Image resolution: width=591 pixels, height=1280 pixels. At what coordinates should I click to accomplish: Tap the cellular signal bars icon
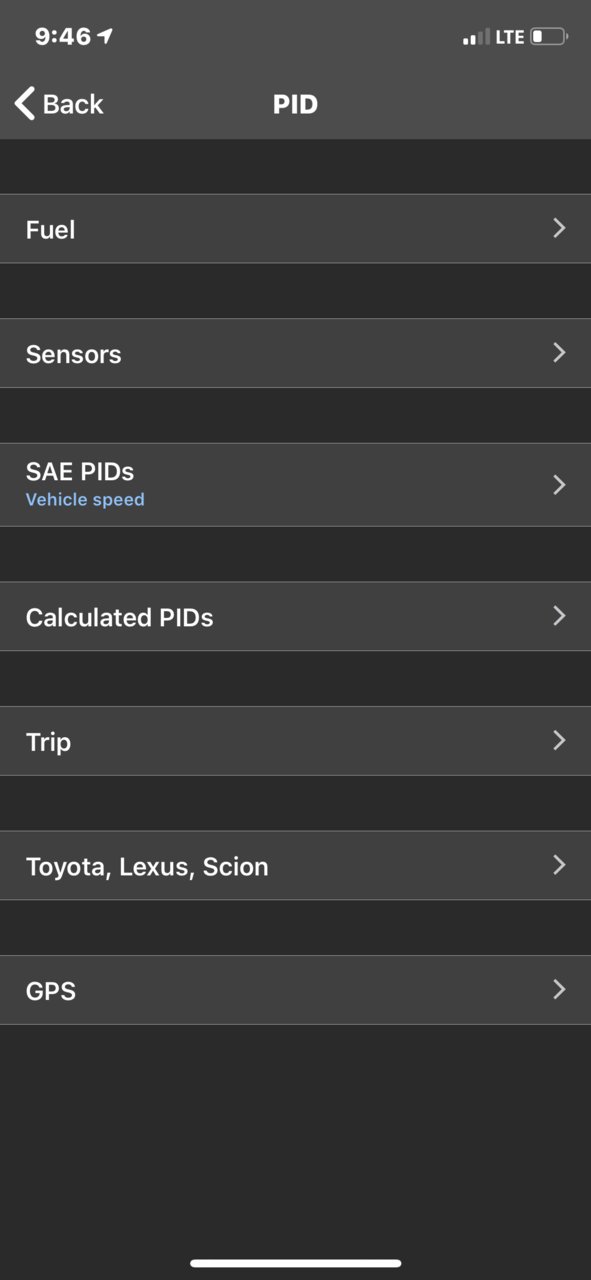point(476,37)
